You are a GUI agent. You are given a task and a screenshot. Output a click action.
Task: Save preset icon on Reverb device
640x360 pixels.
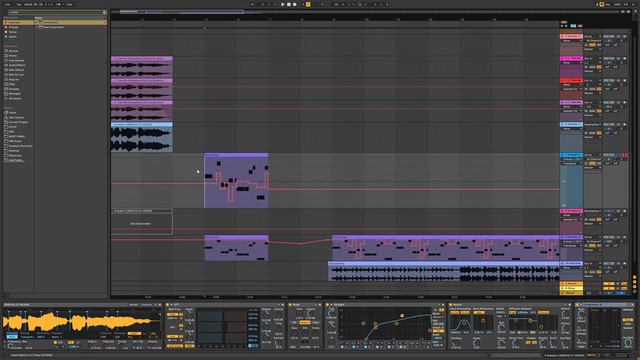pyautogui.click(x=569, y=304)
